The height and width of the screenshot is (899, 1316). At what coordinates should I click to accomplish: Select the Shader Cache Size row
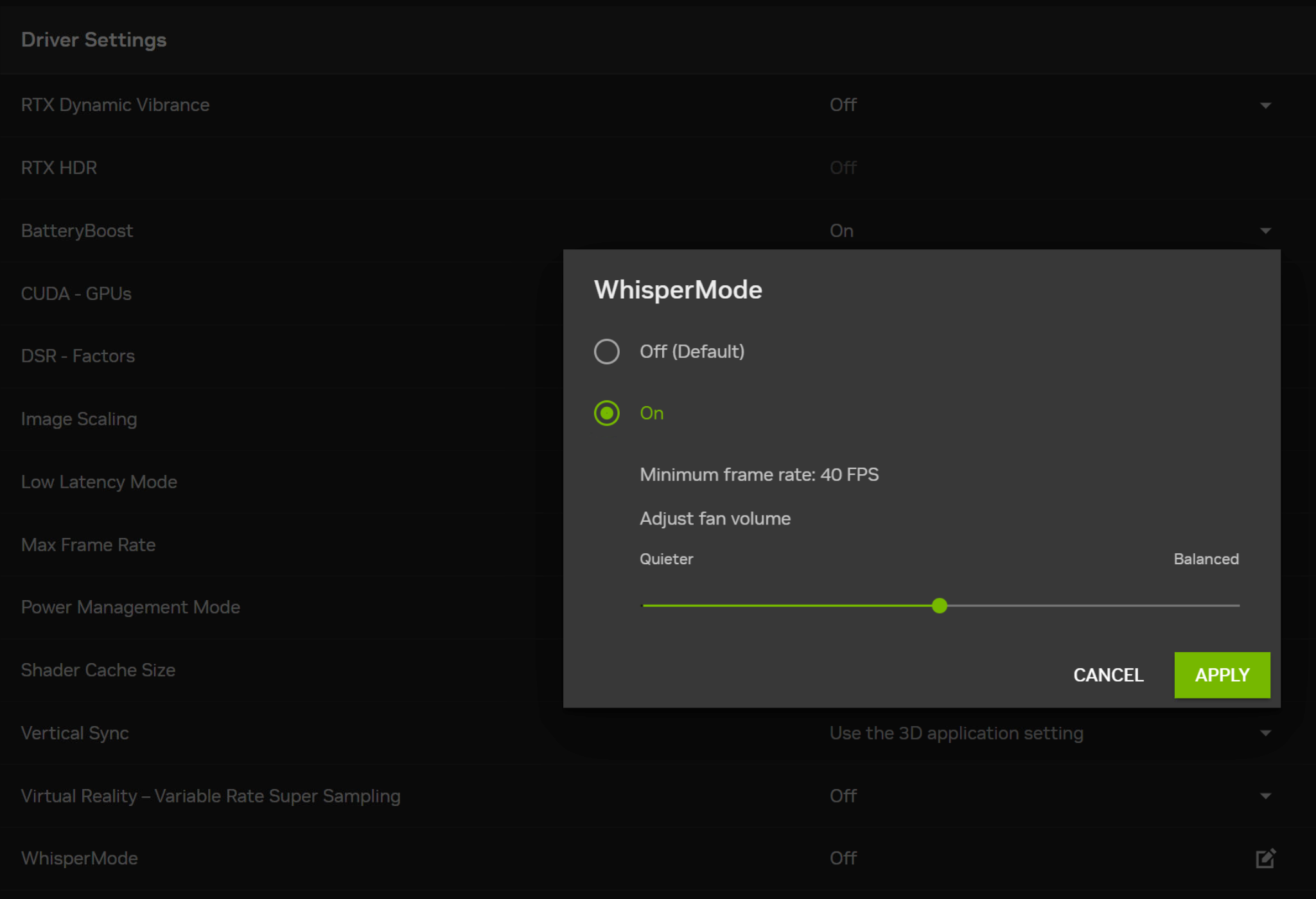click(x=98, y=669)
